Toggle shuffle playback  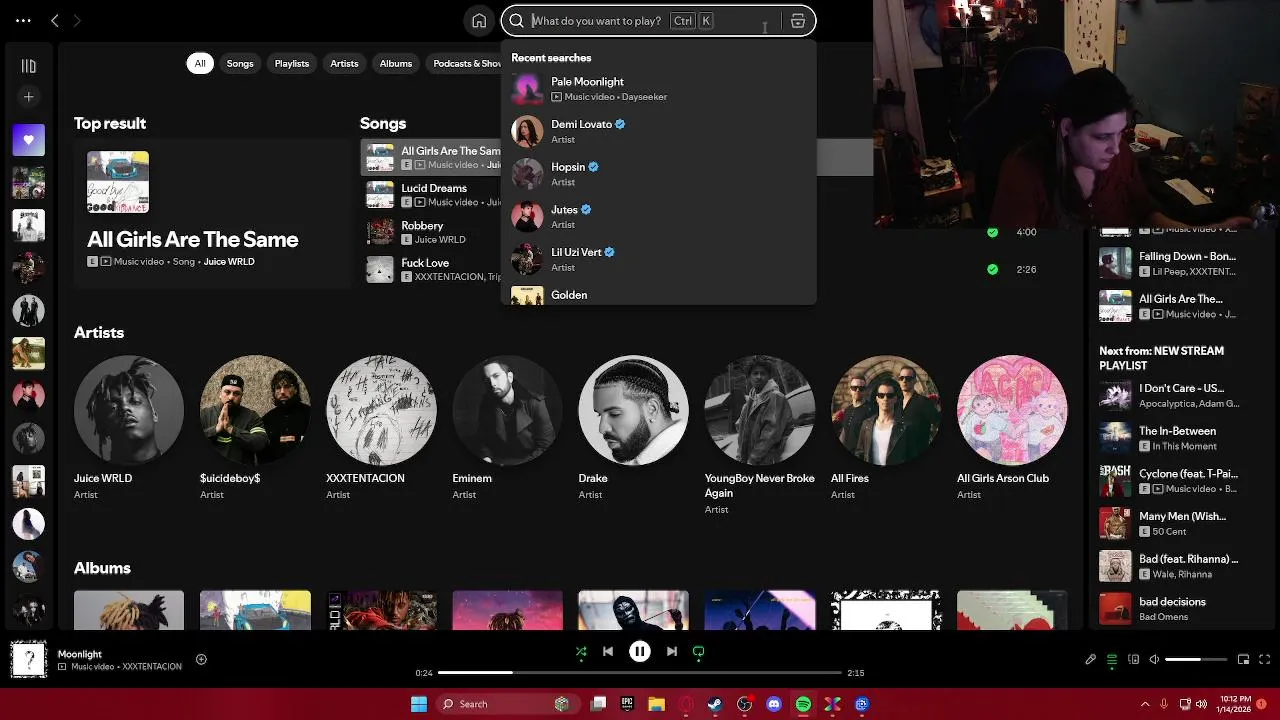[x=581, y=652]
